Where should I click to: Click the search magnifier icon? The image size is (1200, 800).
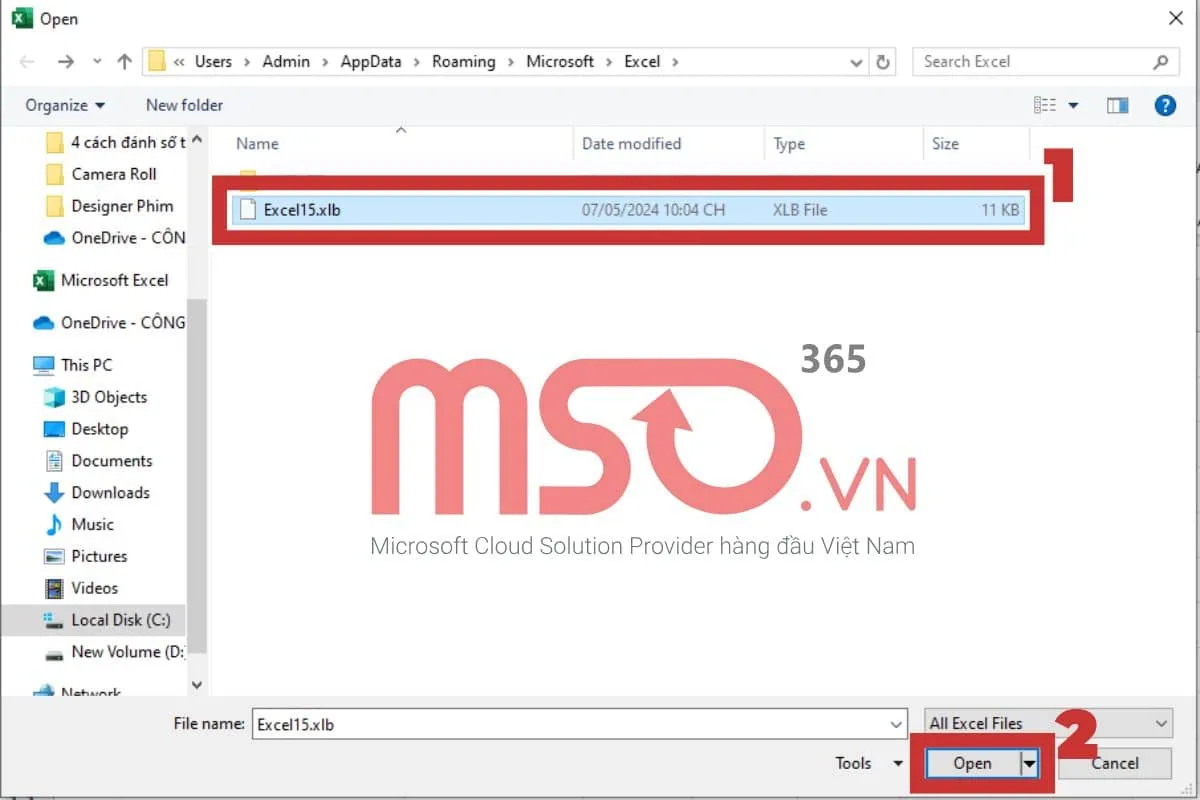1160,62
